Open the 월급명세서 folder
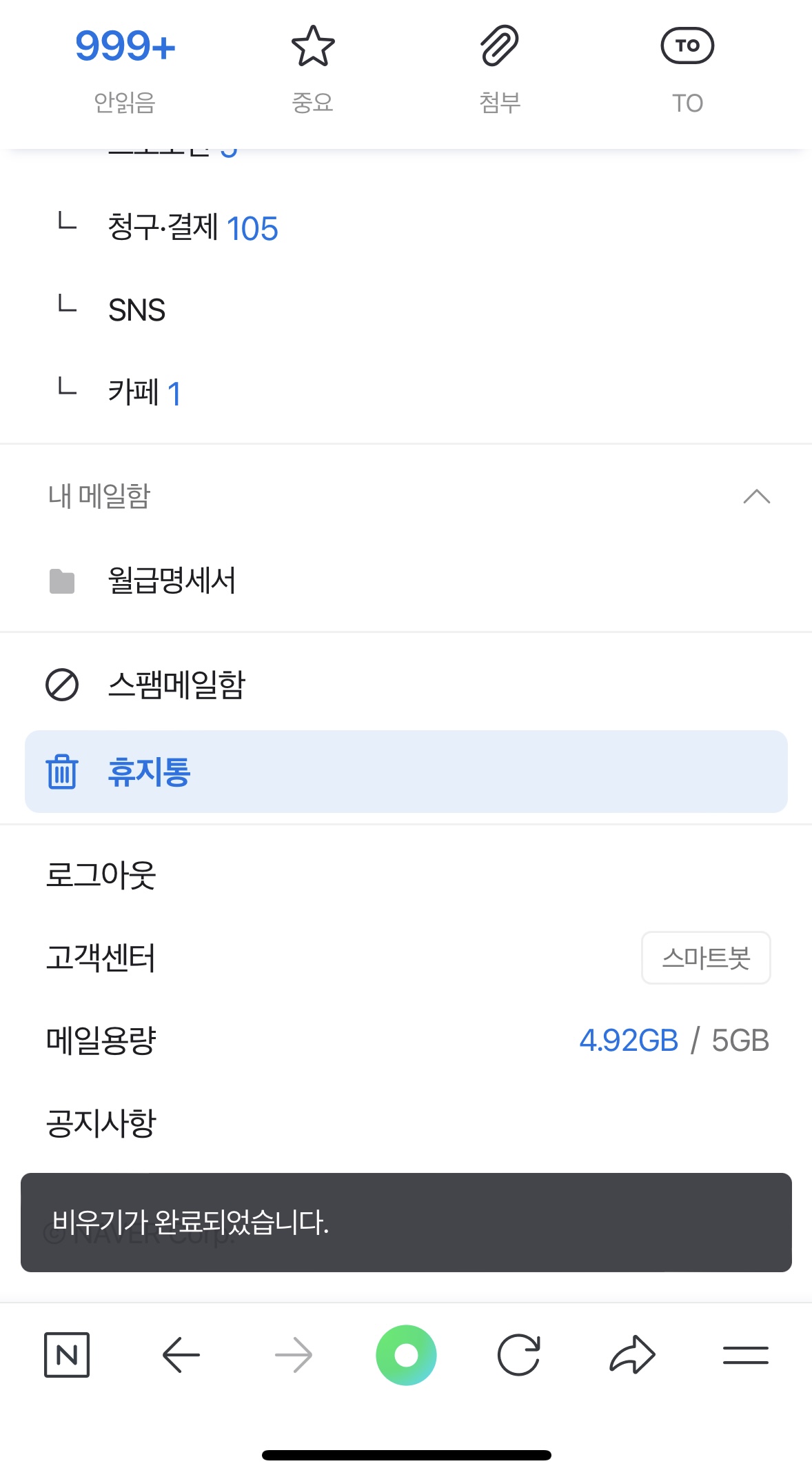 point(172,581)
